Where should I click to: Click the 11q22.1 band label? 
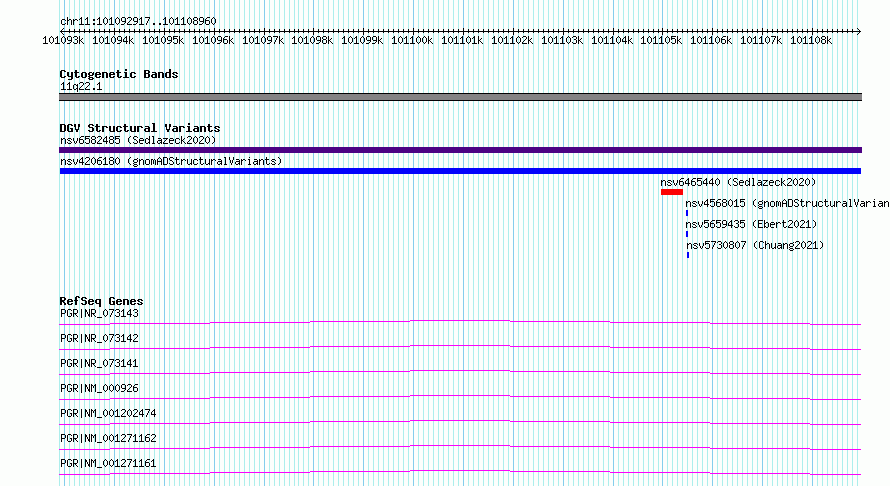(81, 86)
